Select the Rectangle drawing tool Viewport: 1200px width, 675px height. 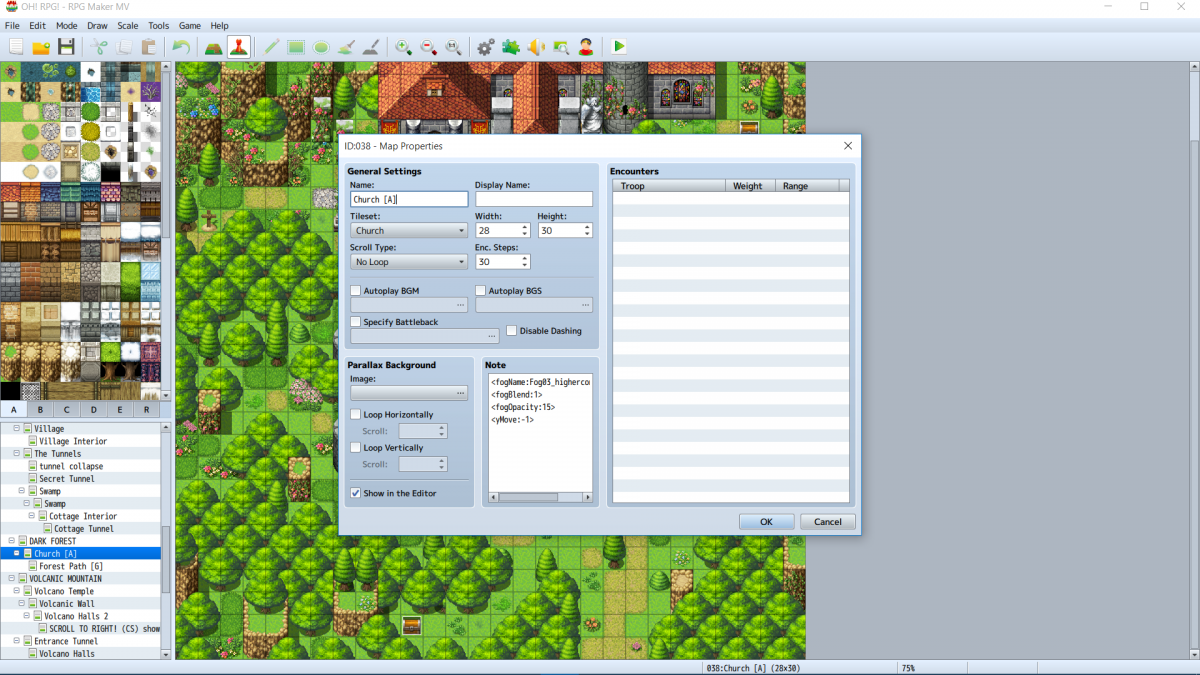[297, 46]
